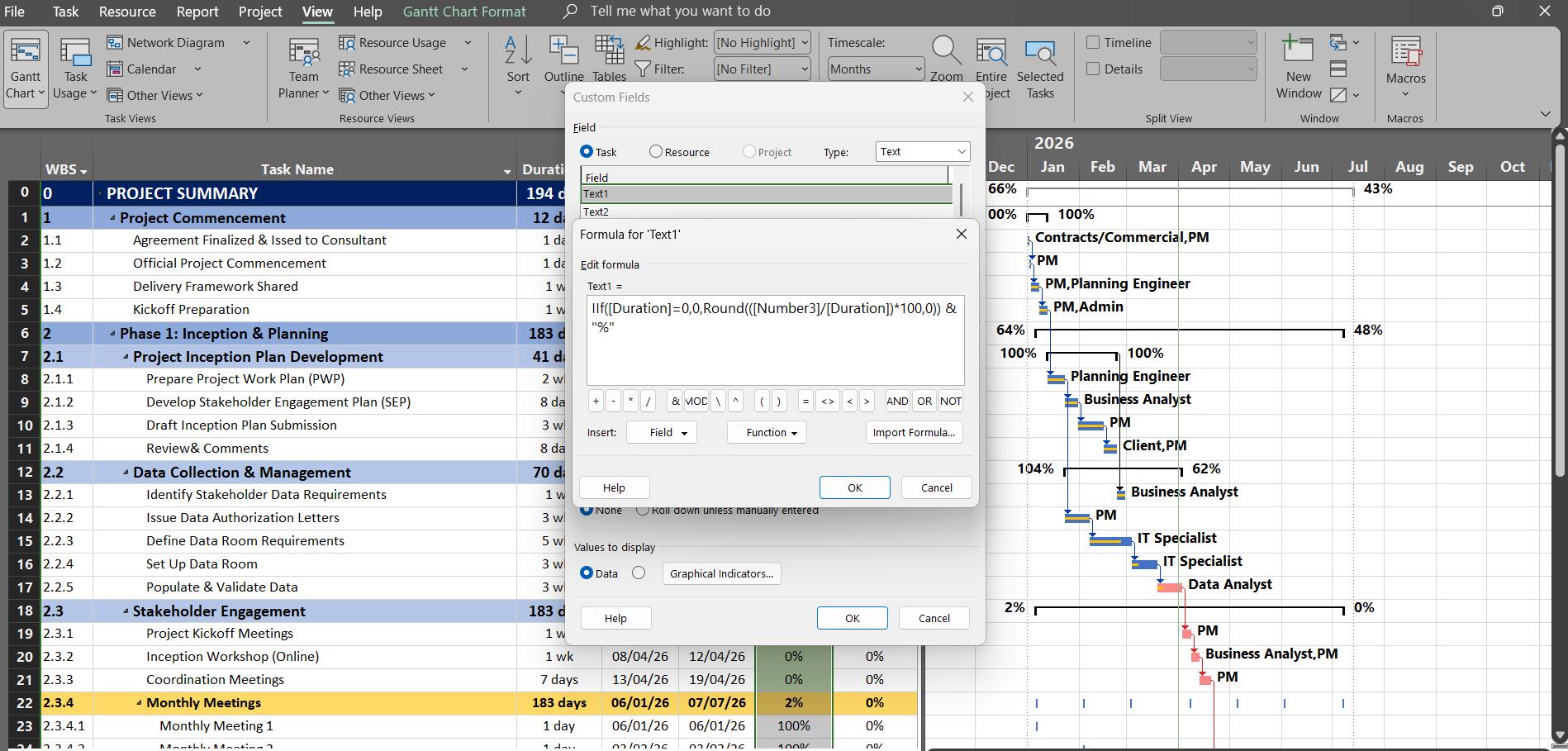Select Text2 in the field list
Screen dimensions: 1568x751
[765, 212]
